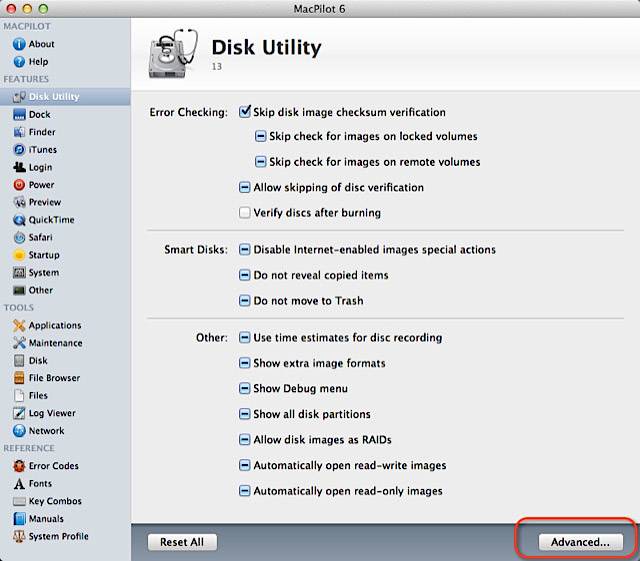Toggle Do not move to Trash
The image size is (640, 561).
point(244,301)
